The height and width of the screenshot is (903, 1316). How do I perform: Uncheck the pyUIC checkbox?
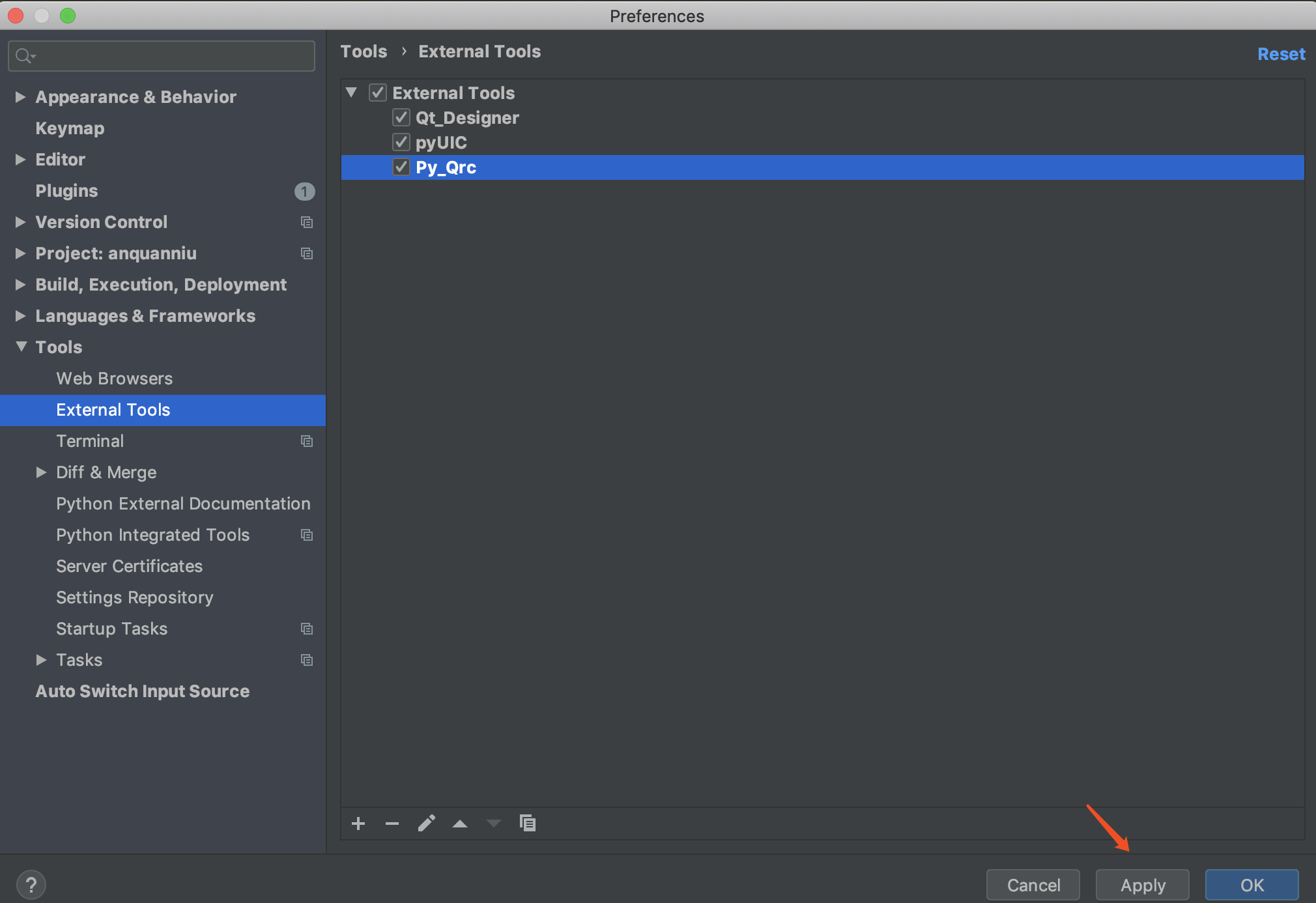[401, 142]
